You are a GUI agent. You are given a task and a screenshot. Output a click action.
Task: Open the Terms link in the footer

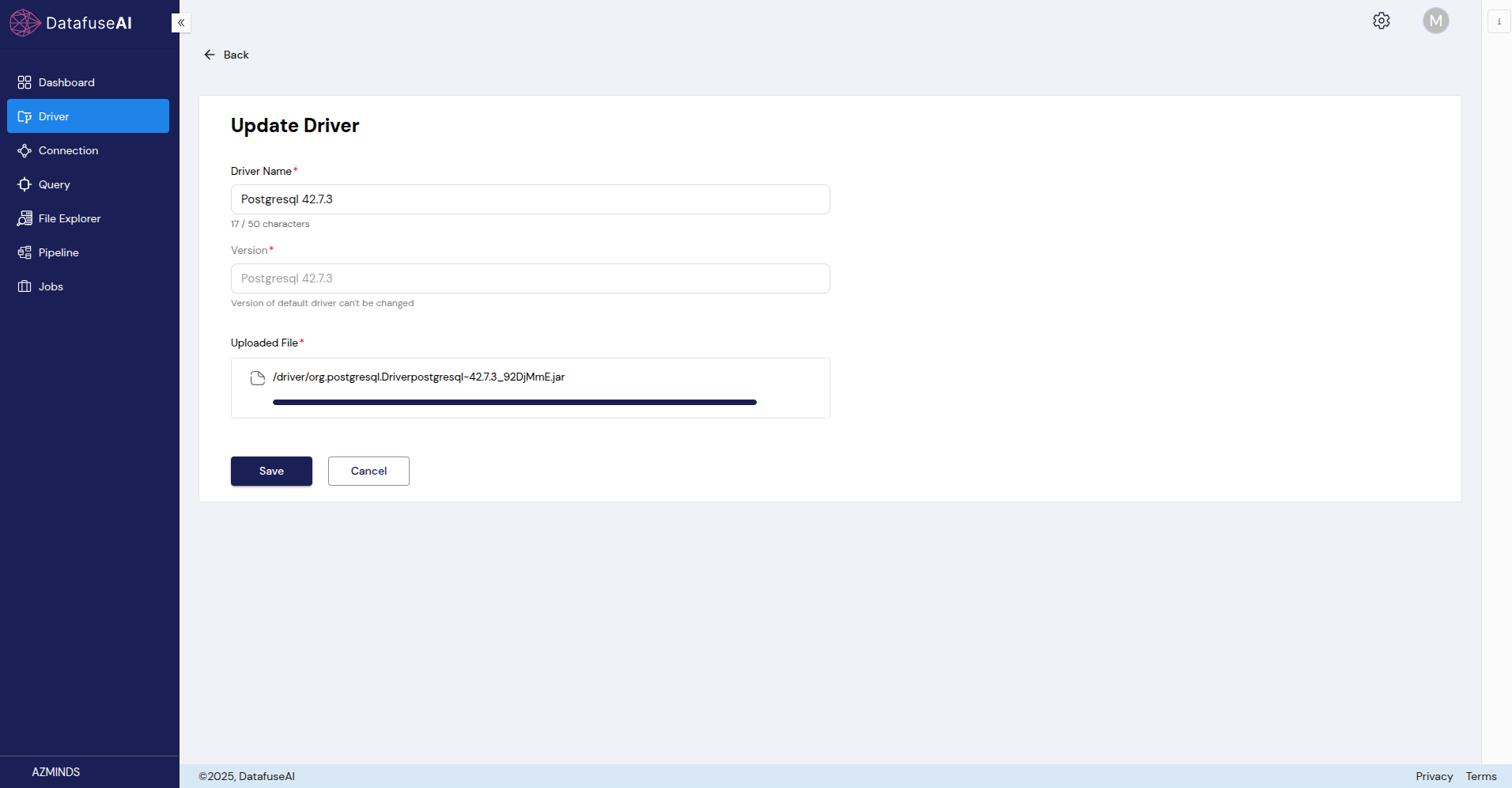coord(1480,776)
